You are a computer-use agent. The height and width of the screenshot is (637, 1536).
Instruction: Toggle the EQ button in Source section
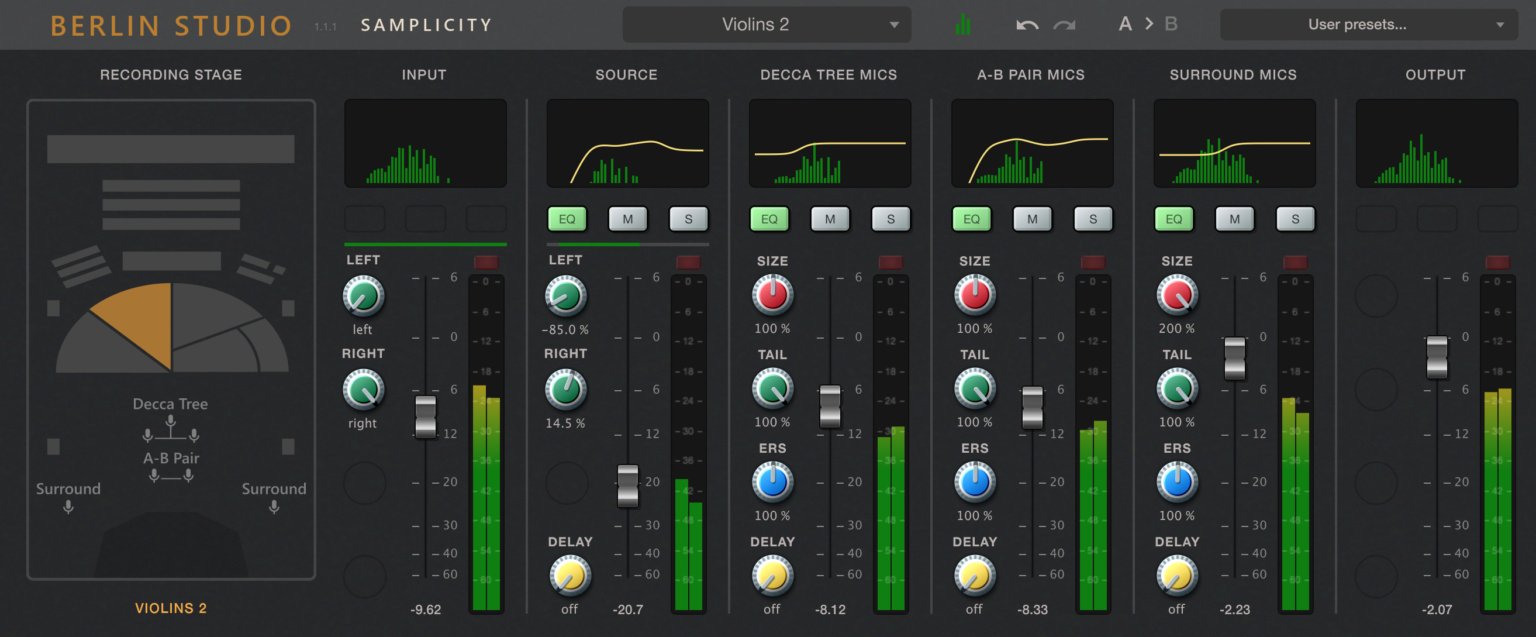[567, 219]
